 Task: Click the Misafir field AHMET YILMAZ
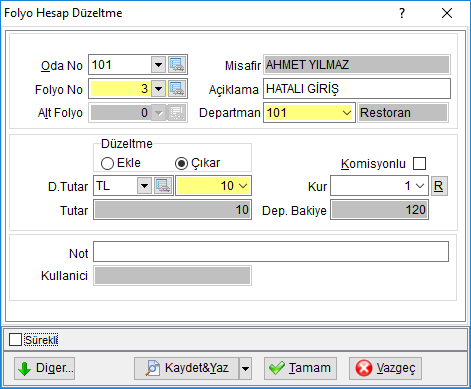click(357, 65)
